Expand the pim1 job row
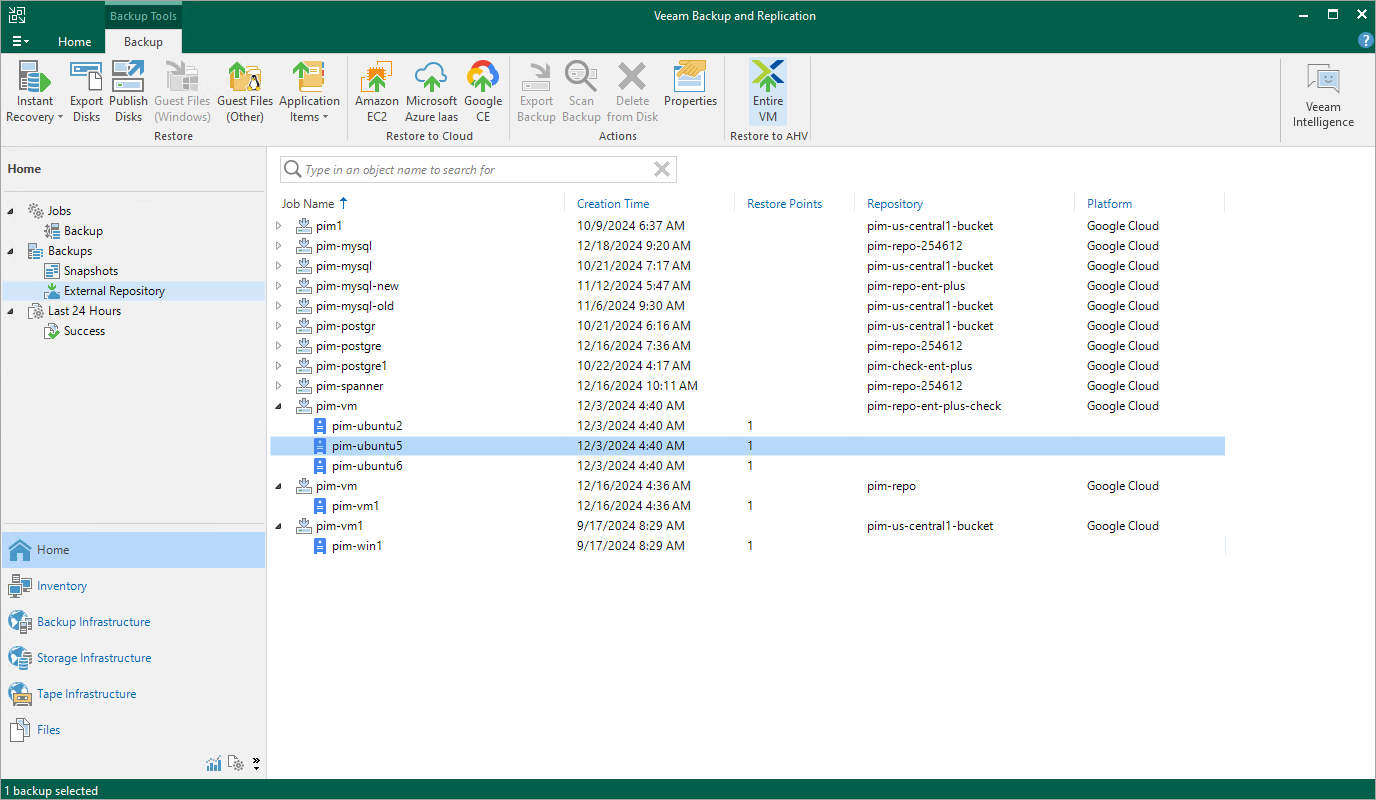 (279, 226)
